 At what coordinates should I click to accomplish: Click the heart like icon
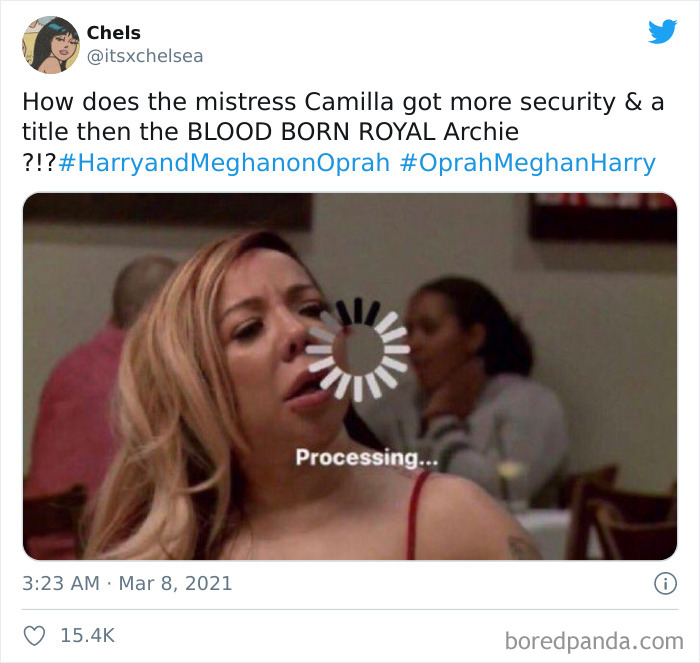point(34,635)
